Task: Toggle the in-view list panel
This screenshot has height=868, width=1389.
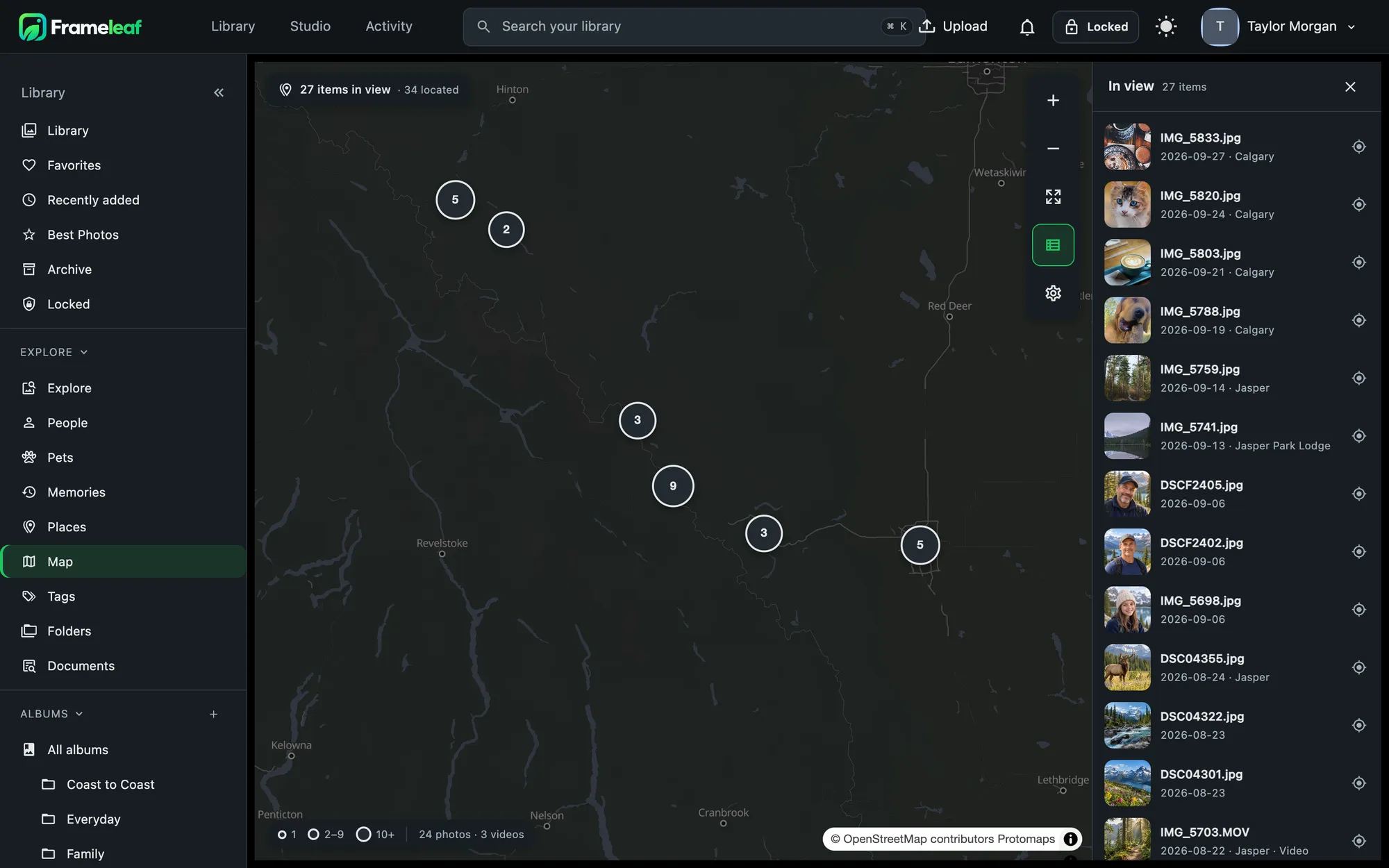Action: [x=1053, y=245]
